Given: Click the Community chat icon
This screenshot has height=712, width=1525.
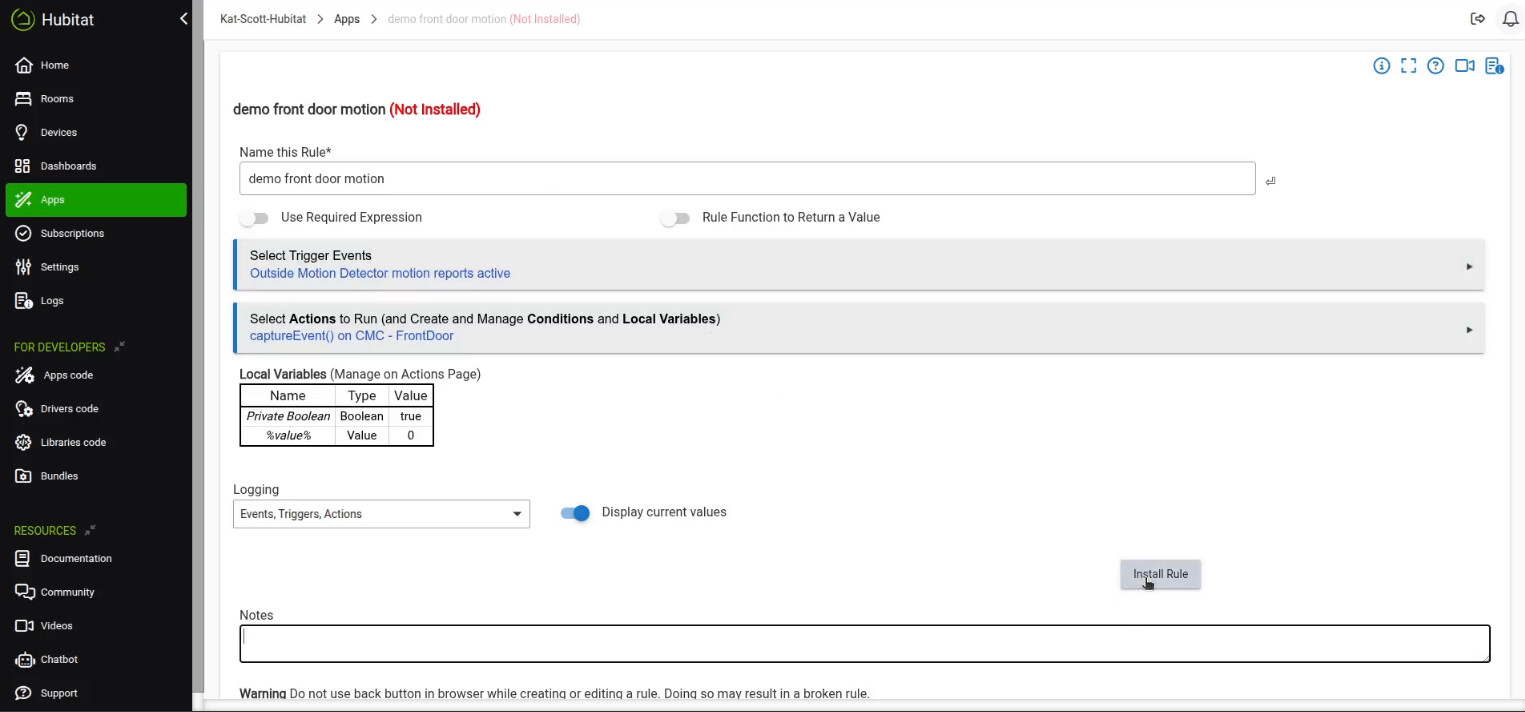Looking at the screenshot, I should pyautogui.click(x=24, y=592).
